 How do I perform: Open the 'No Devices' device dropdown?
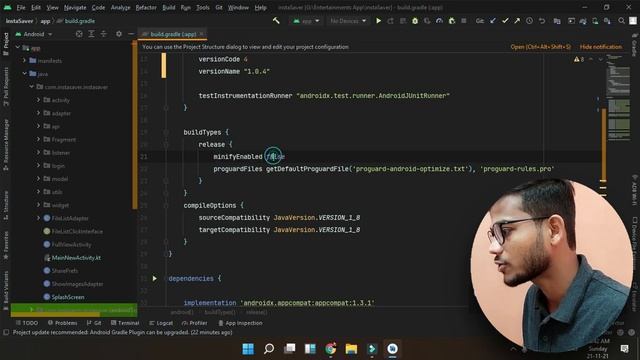(348, 21)
